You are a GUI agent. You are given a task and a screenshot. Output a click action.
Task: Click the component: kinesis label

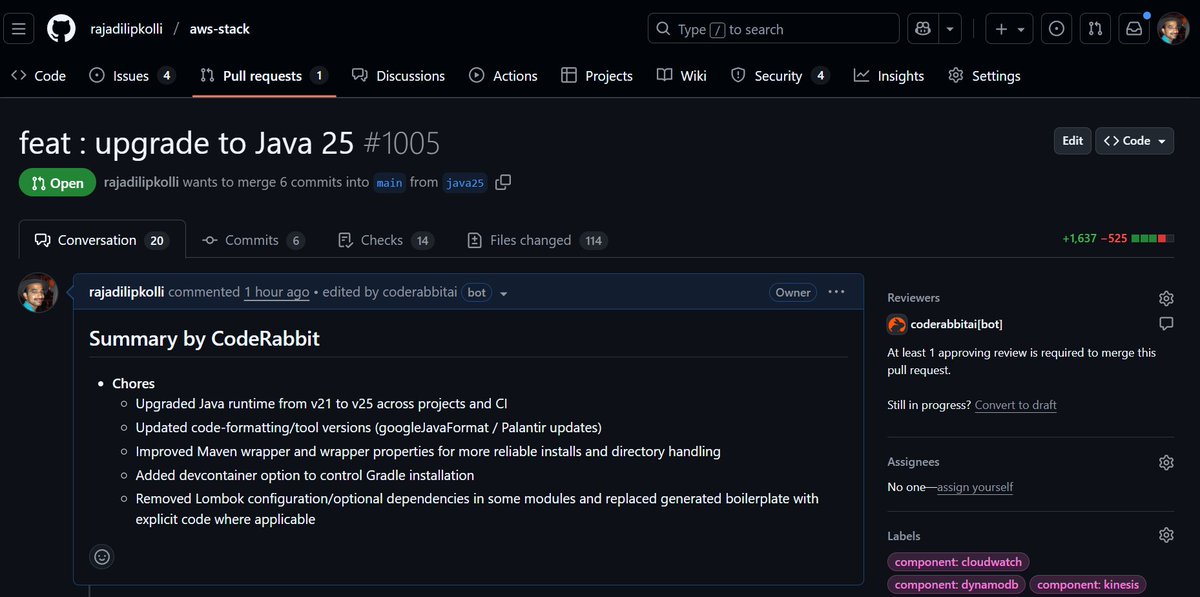pos(1087,584)
